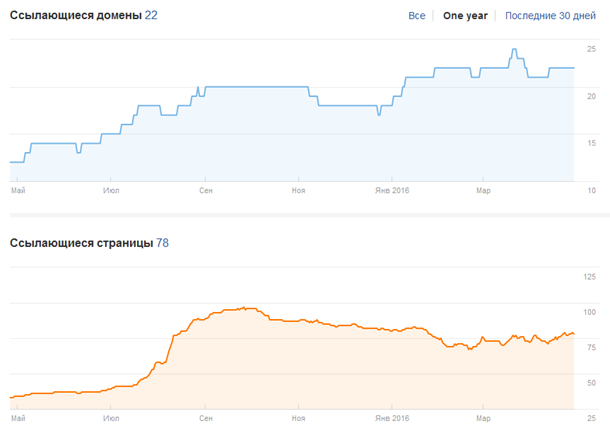Click 'Янв 2016' label on the pages chart
Viewport: 610px width, 432px height.
392,418
